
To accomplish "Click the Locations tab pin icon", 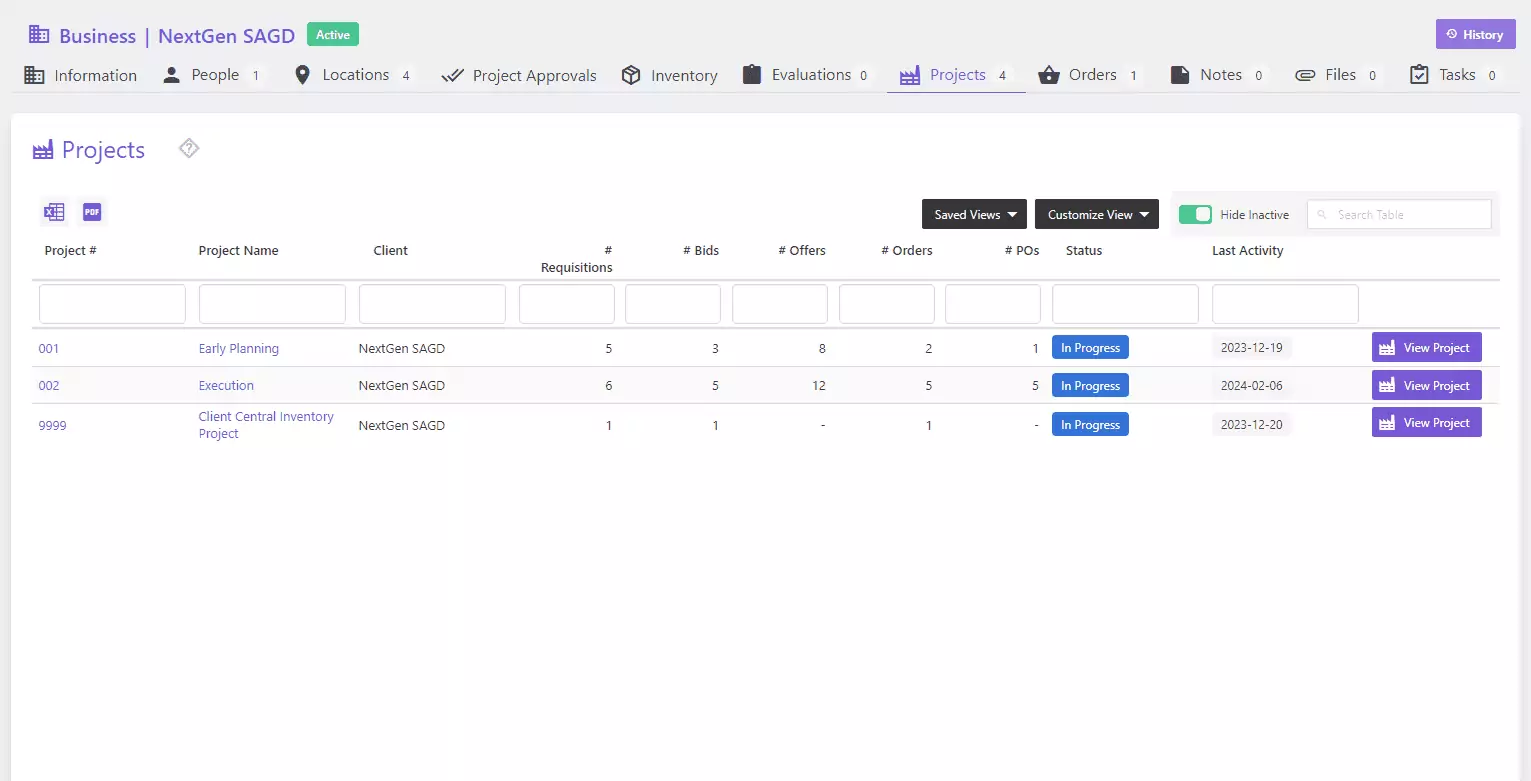I will point(302,75).
